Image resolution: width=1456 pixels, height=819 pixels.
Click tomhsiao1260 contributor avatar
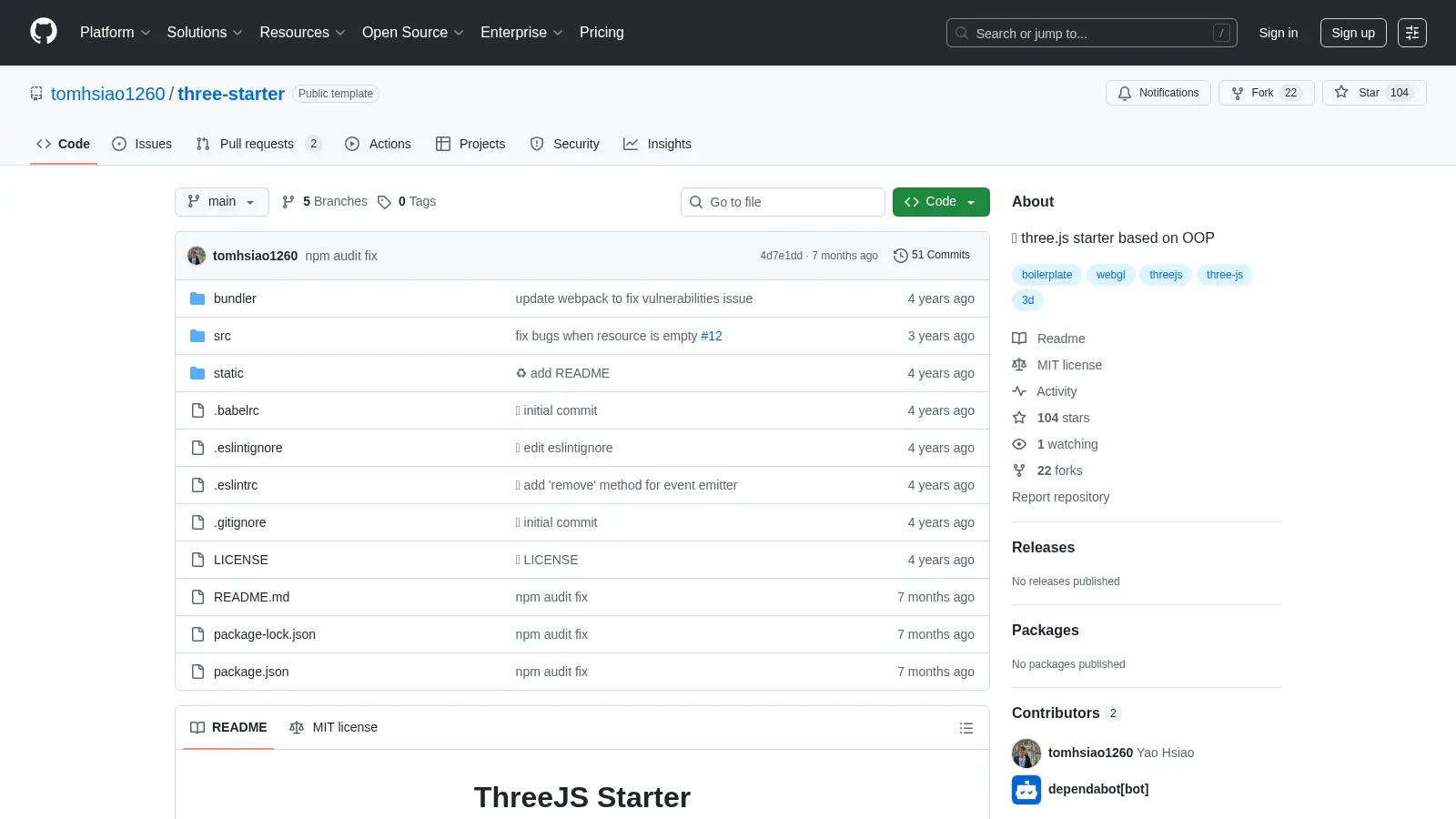click(x=1026, y=753)
